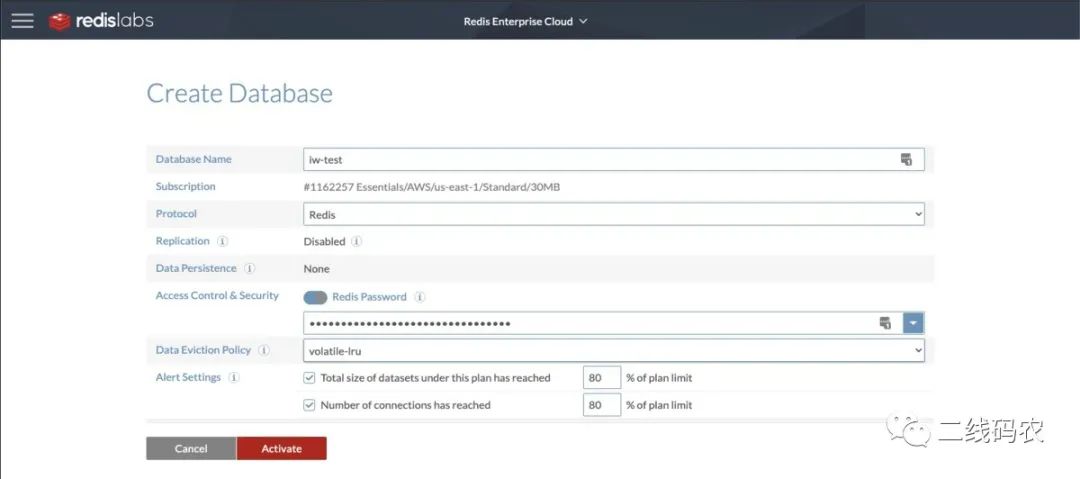The height and width of the screenshot is (479, 1080).
Task: Click the Data Eviction Policy info icon
Action: click(x=263, y=351)
